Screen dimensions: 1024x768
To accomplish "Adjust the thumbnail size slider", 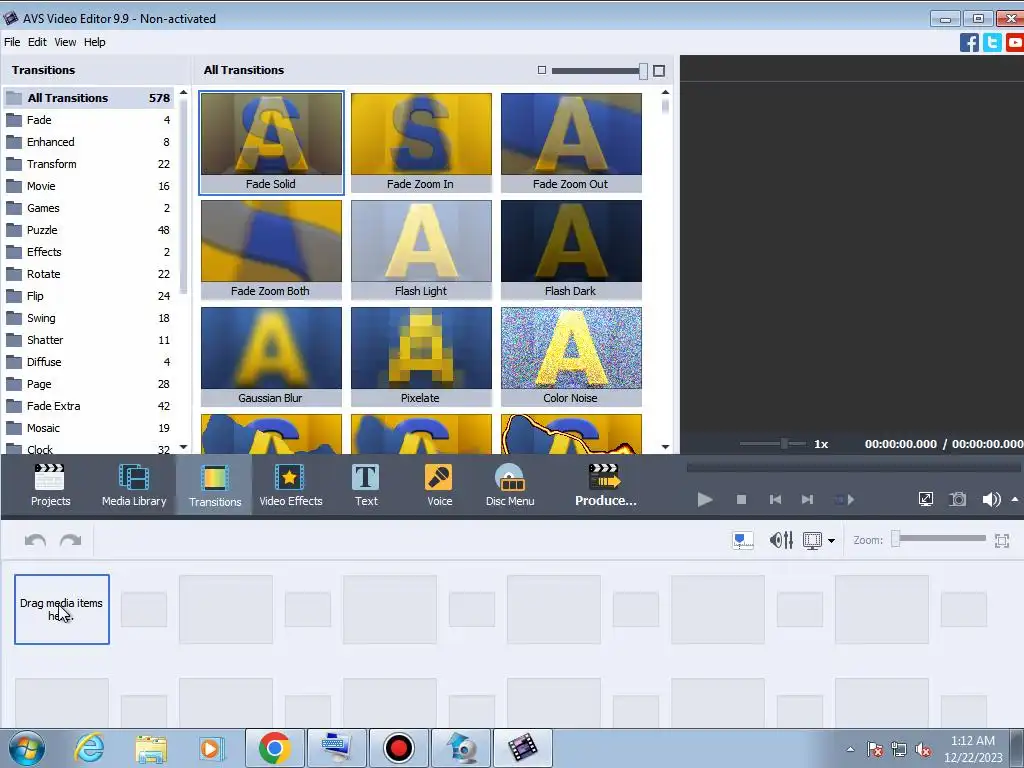I will tap(600, 71).
